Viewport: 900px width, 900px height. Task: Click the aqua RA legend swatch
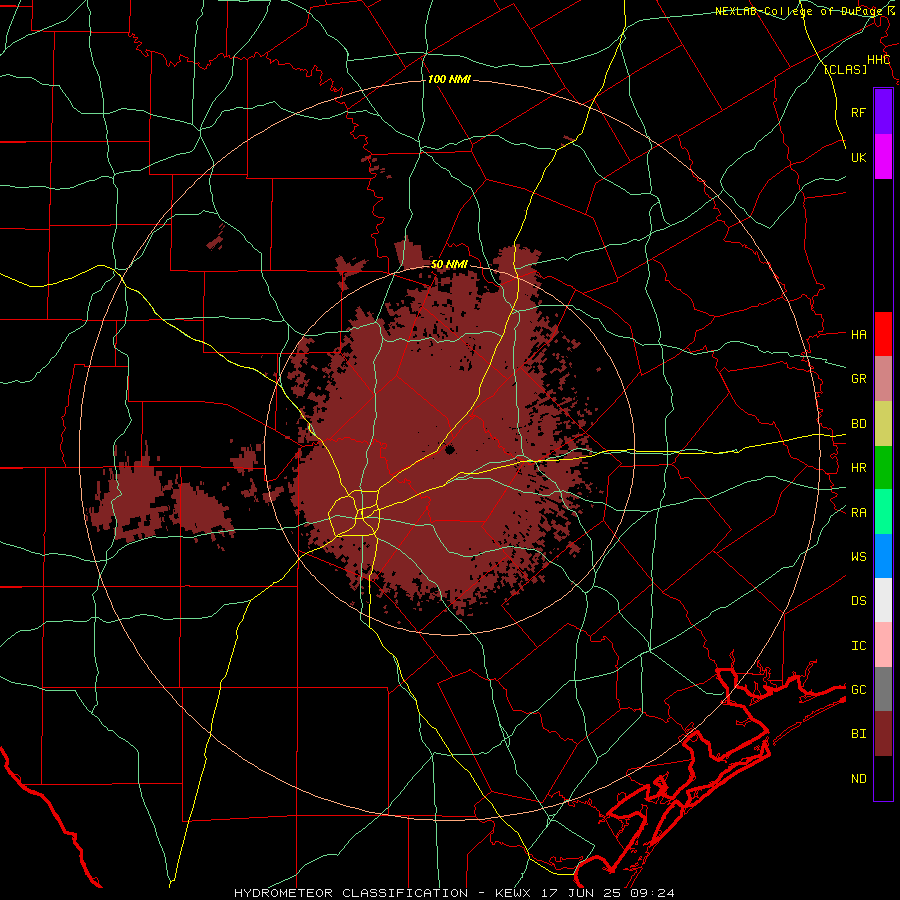tap(883, 512)
